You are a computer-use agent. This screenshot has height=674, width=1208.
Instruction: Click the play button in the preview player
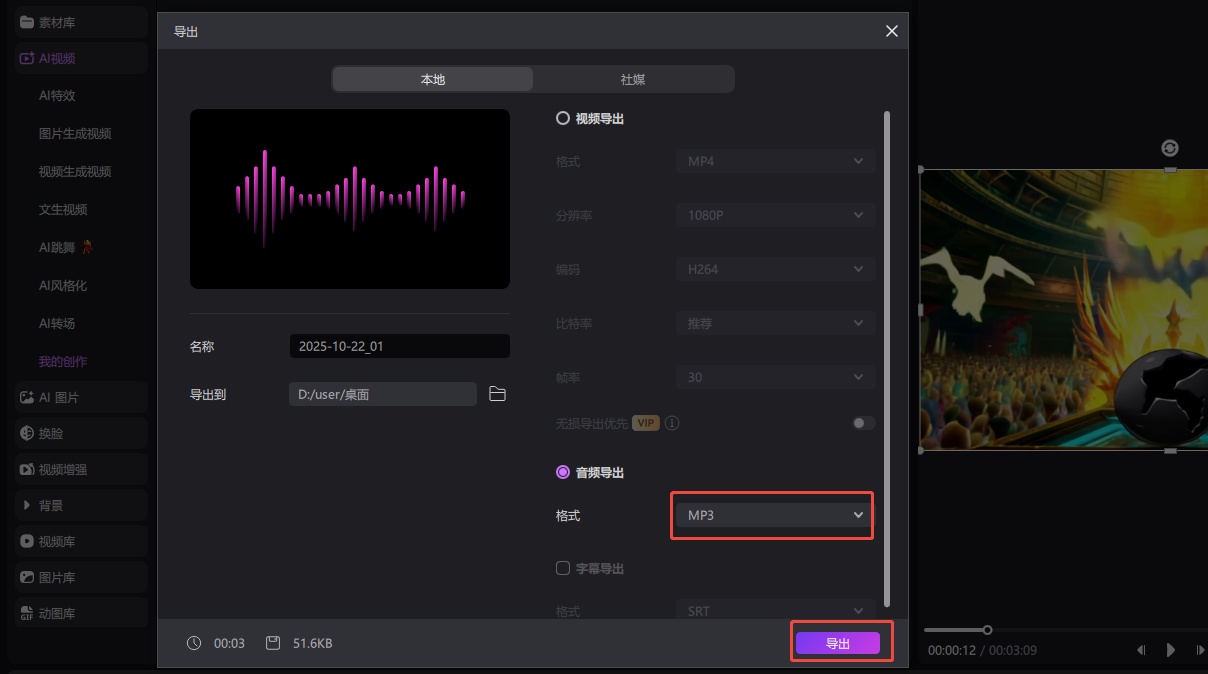[x=1170, y=650]
